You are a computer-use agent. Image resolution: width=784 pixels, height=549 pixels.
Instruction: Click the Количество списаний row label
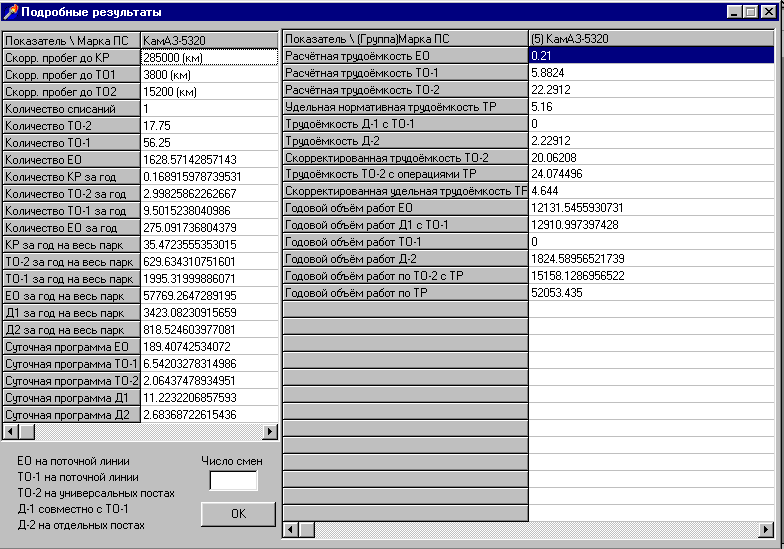coord(72,108)
